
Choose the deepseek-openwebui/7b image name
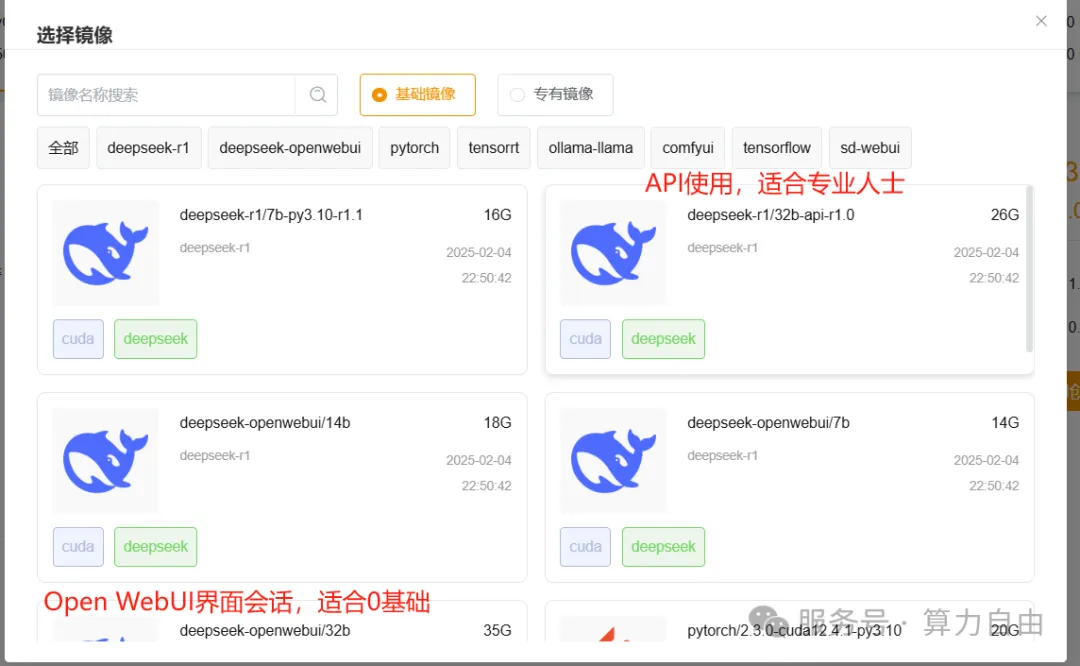[769, 423]
